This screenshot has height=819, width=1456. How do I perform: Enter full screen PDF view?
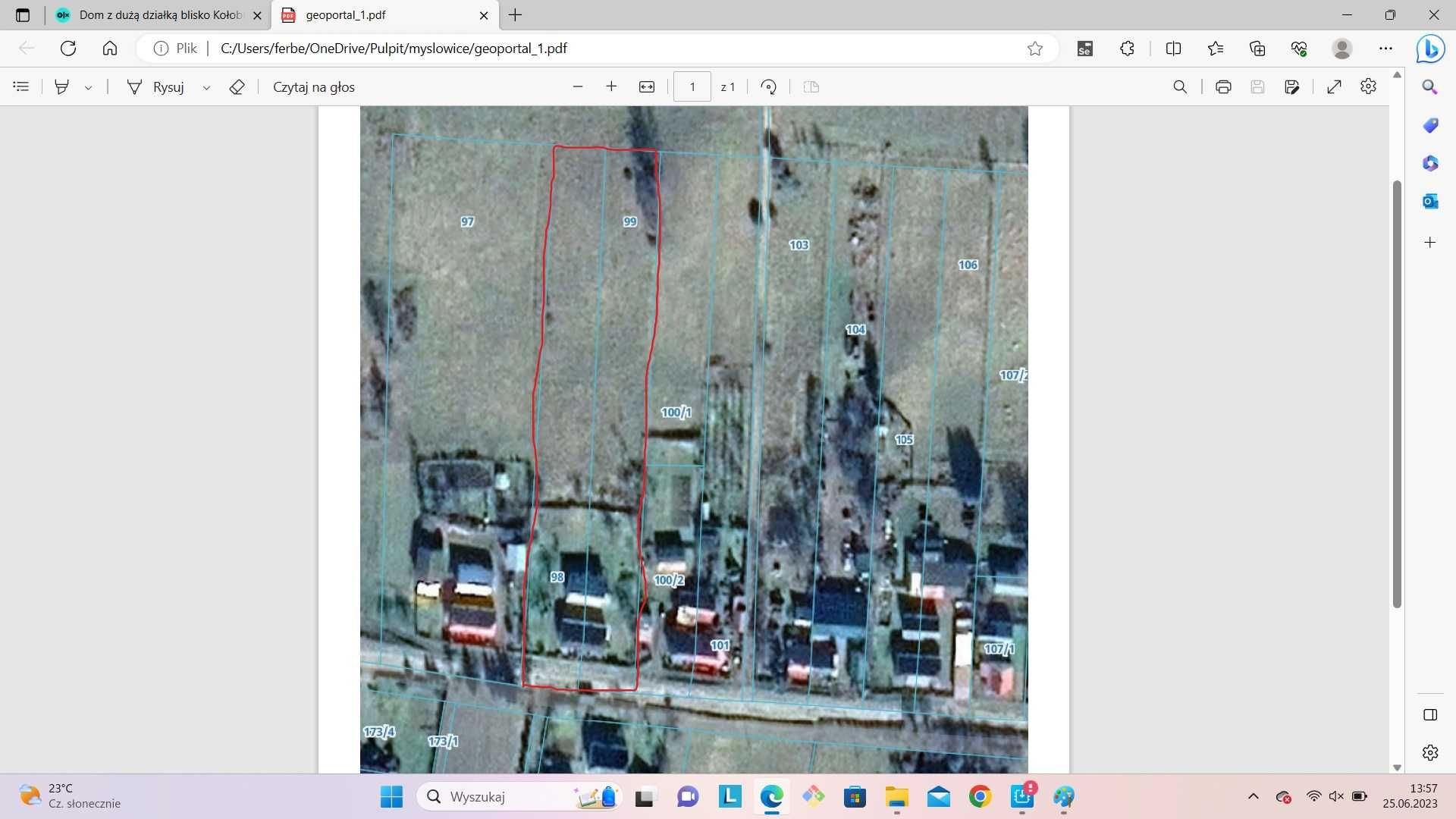[1334, 86]
